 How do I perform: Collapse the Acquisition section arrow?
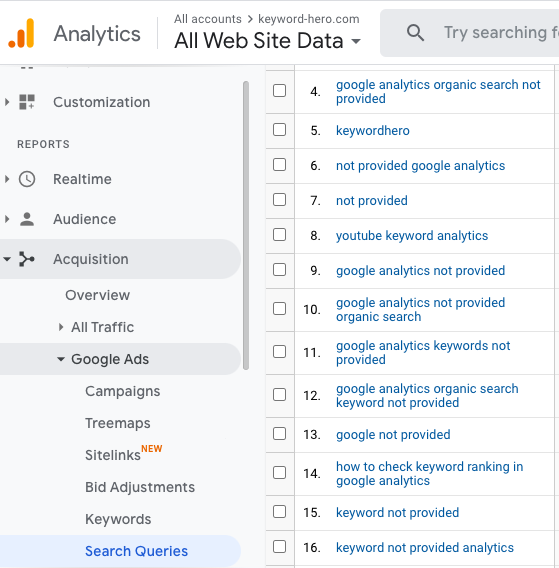tap(7, 259)
